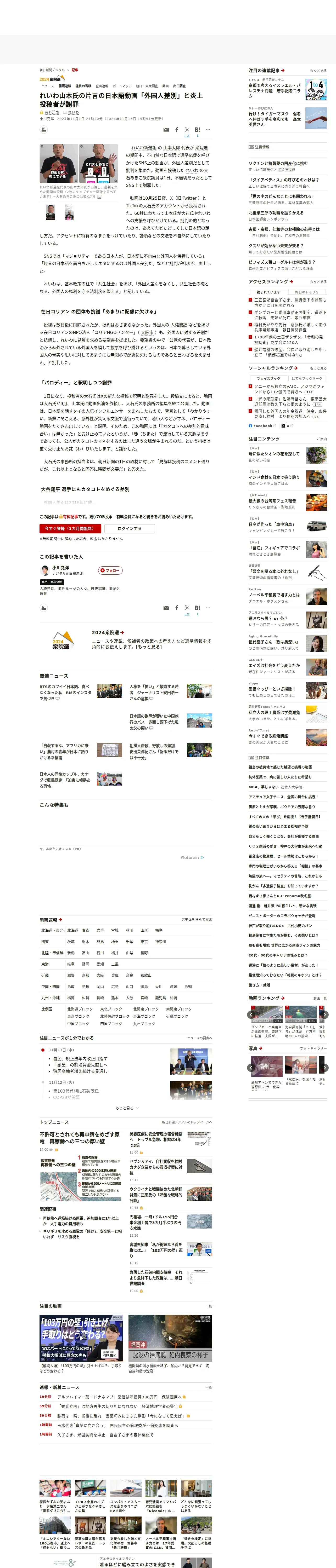This screenshot has height=1568, width=336.
Task: Select the フェイスブック social ranking tab
Action: [268, 379]
